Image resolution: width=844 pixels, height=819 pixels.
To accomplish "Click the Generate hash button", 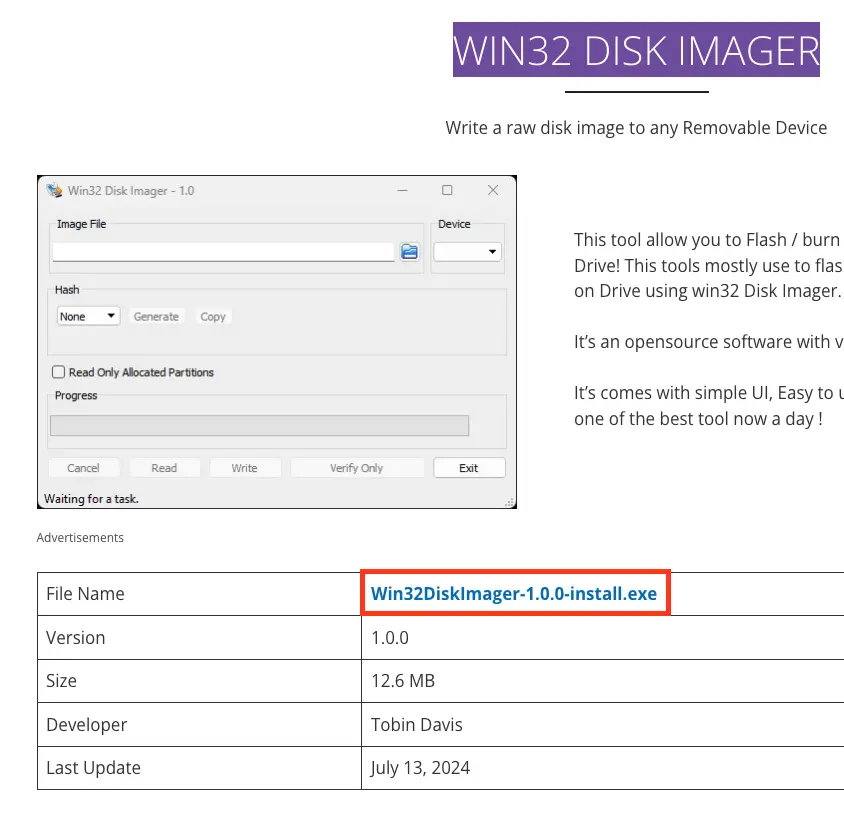I will (156, 316).
